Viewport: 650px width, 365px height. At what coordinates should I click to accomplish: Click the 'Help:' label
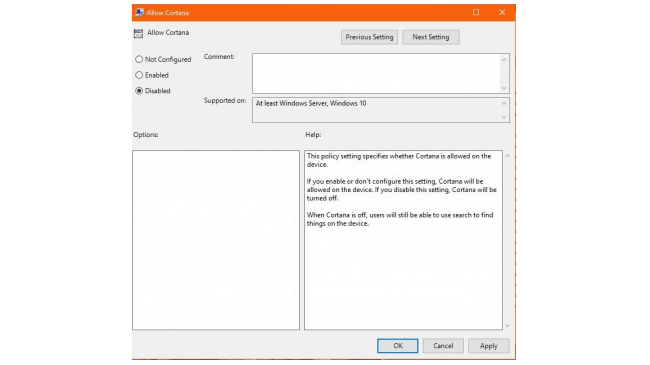313,135
